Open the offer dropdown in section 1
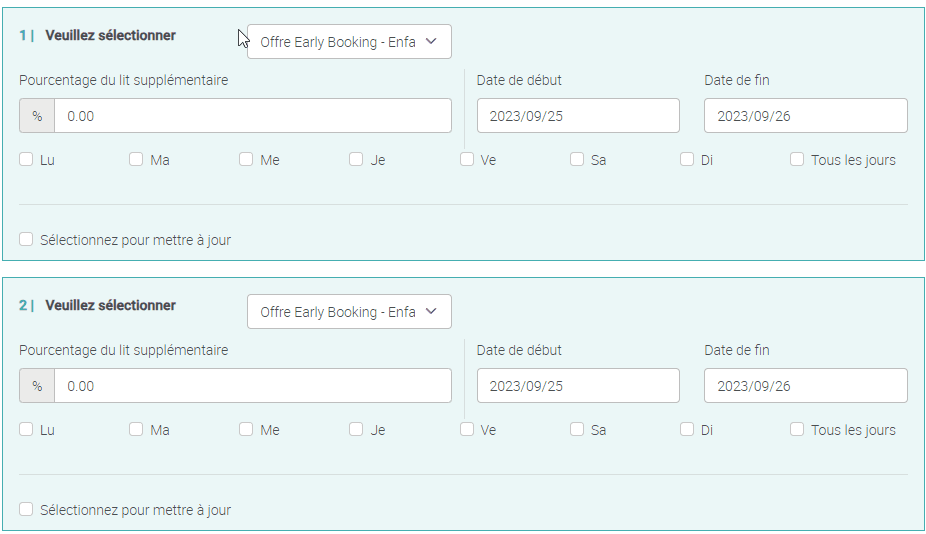 pyautogui.click(x=349, y=42)
